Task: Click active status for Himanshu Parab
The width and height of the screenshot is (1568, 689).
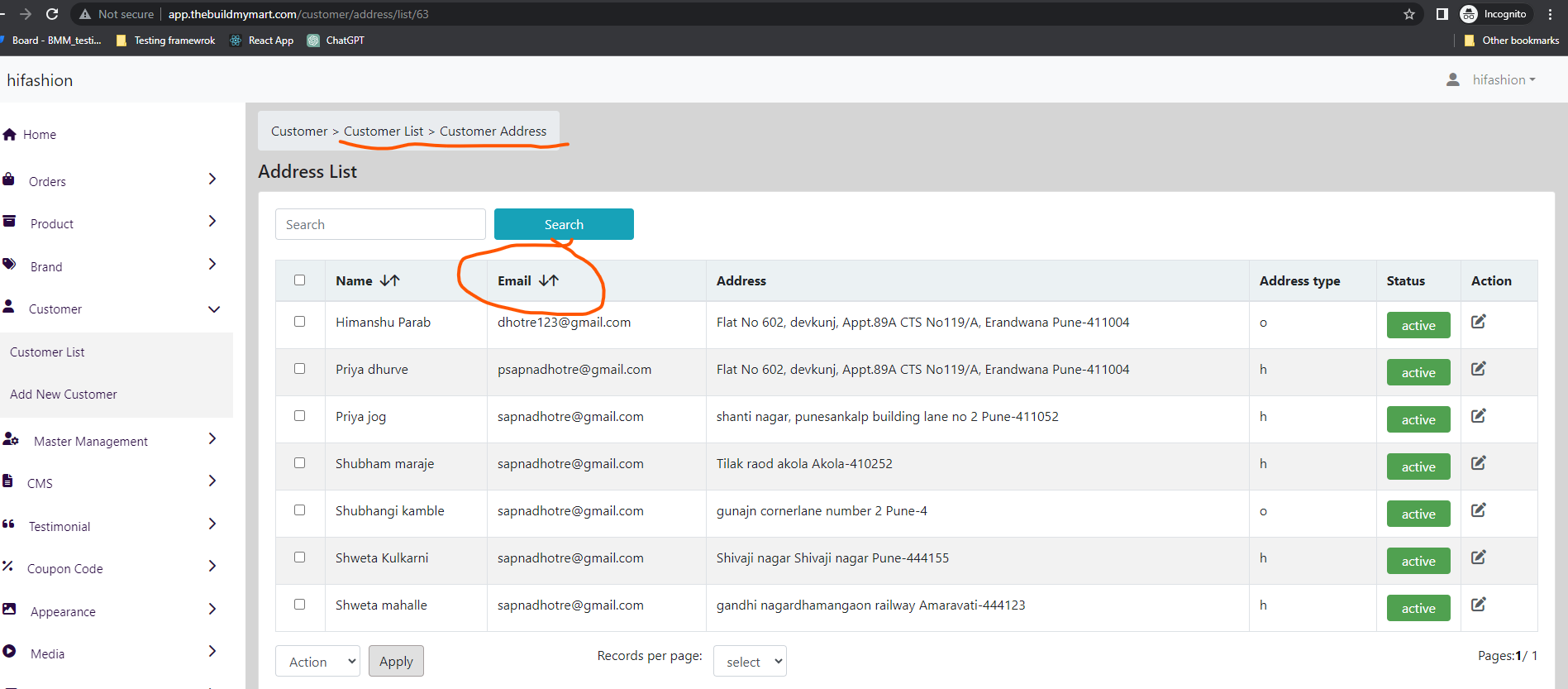Action: 1418,325
